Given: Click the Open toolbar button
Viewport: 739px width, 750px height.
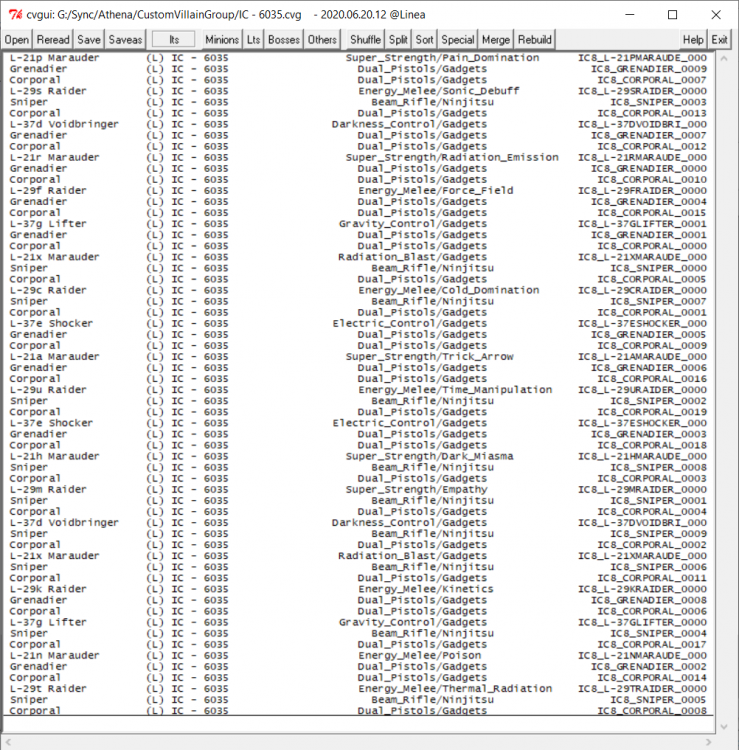Looking at the screenshot, I should (17, 39).
